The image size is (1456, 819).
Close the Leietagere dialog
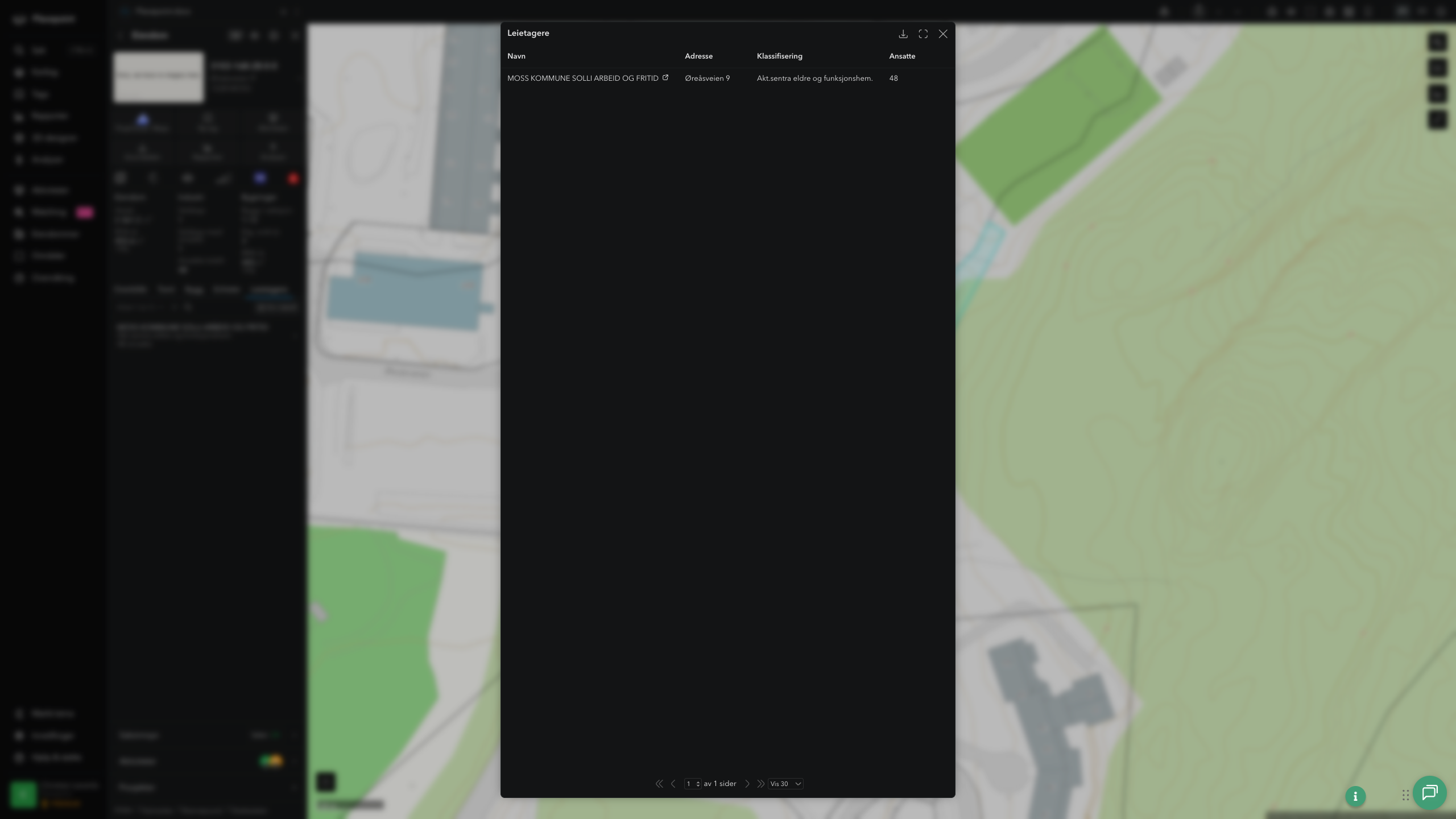(943, 34)
